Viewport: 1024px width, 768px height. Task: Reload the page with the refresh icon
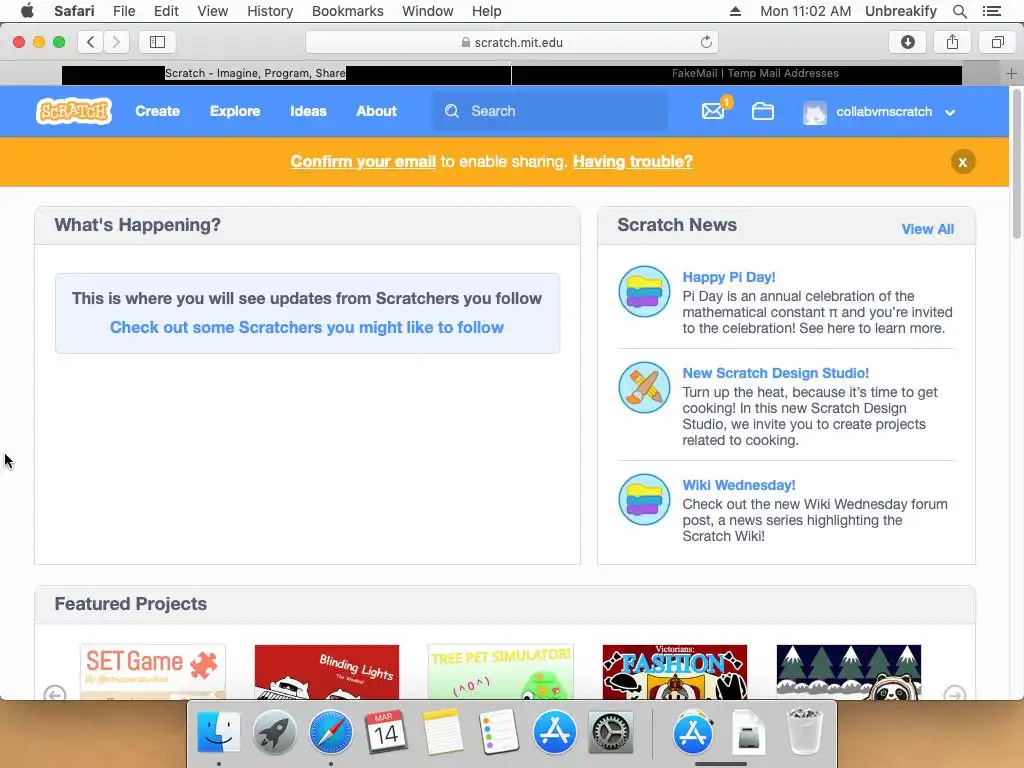coord(706,42)
